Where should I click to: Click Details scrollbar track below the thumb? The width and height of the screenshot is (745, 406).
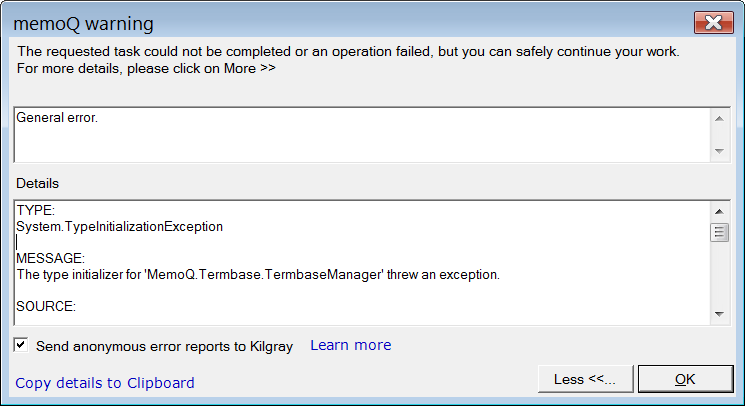pyautogui.click(x=719, y=274)
